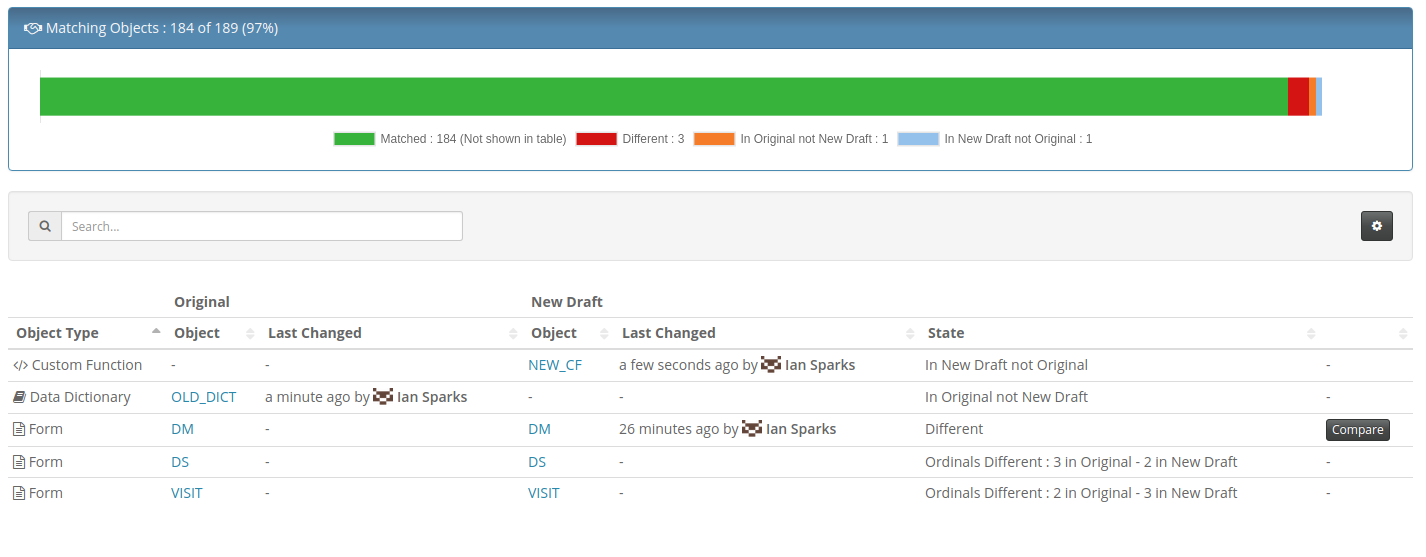Sort by Original Last Changed column

pyautogui.click(x=315, y=333)
